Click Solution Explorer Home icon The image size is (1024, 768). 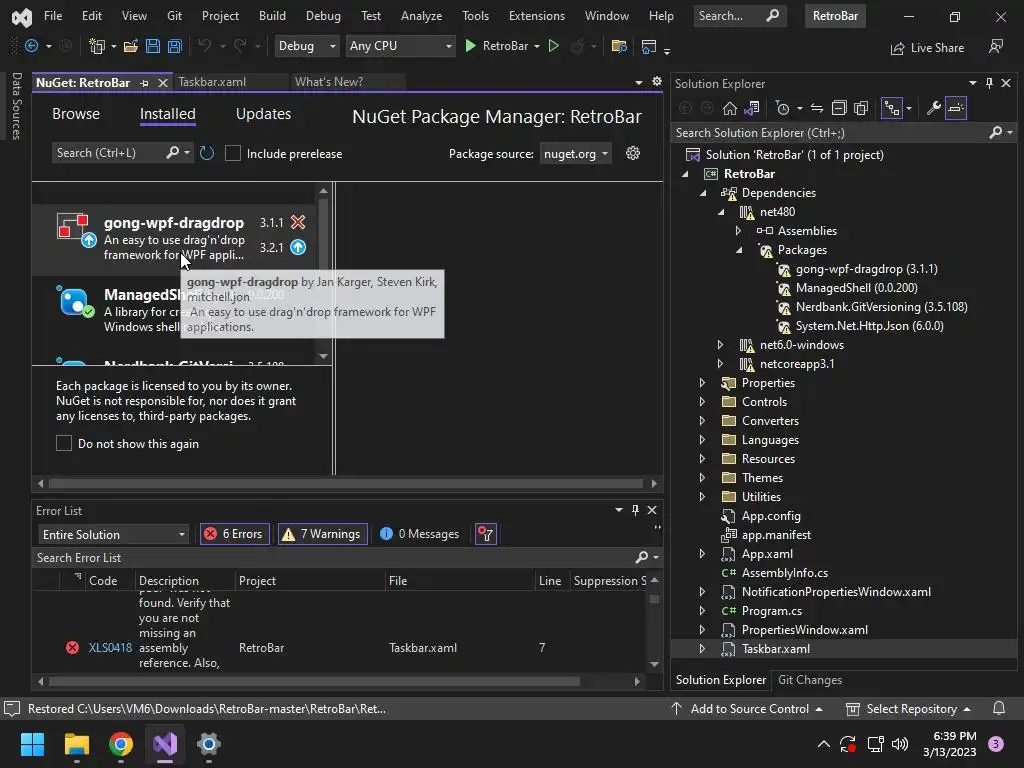pos(729,108)
